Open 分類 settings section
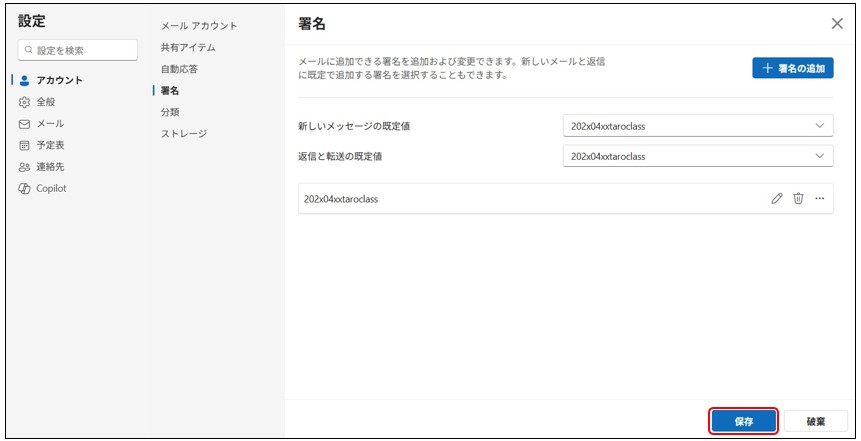Image resolution: width=861 pixels, height=441 pixels. 170,112
